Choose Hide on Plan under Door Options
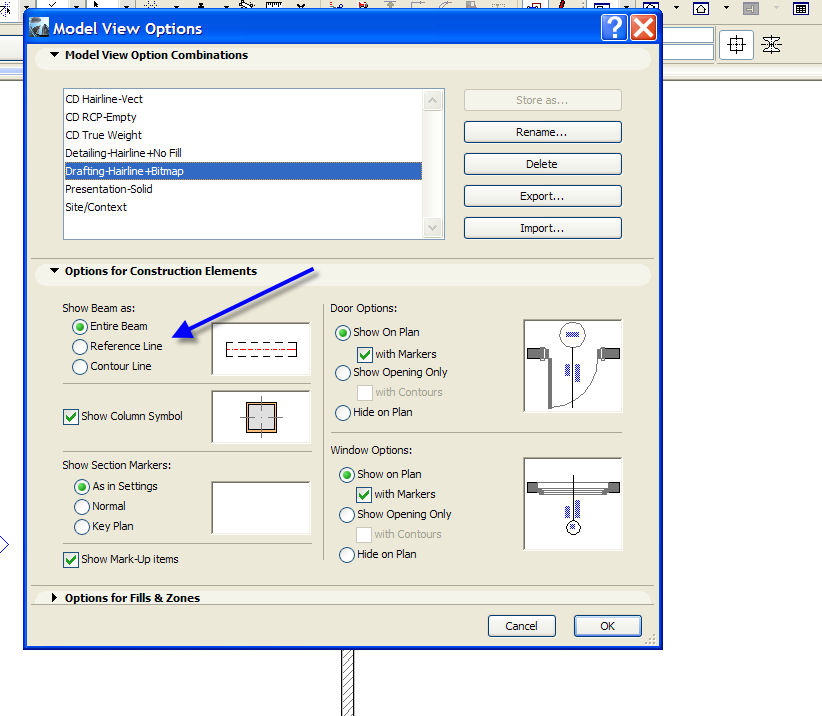This screenshot has height=716, width=822. 345,412
